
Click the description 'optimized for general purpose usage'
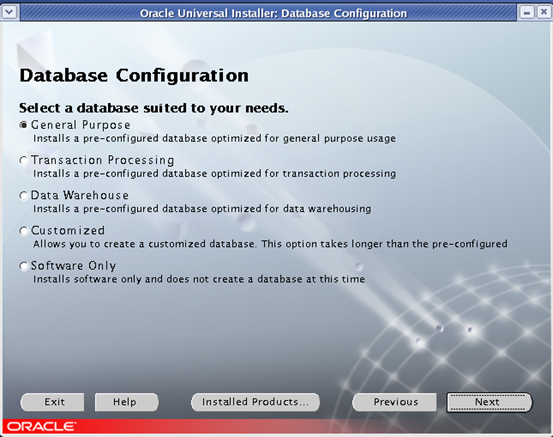coord(303,138)
